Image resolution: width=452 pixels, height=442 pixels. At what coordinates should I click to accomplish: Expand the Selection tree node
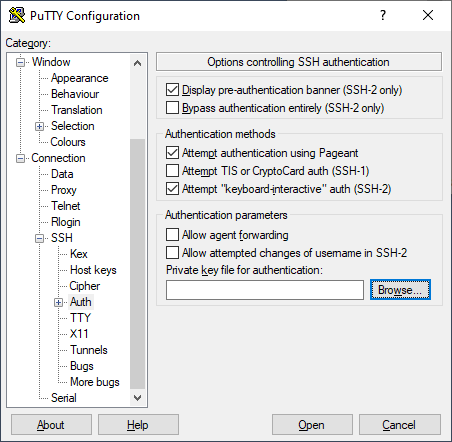tap(39, 126)
